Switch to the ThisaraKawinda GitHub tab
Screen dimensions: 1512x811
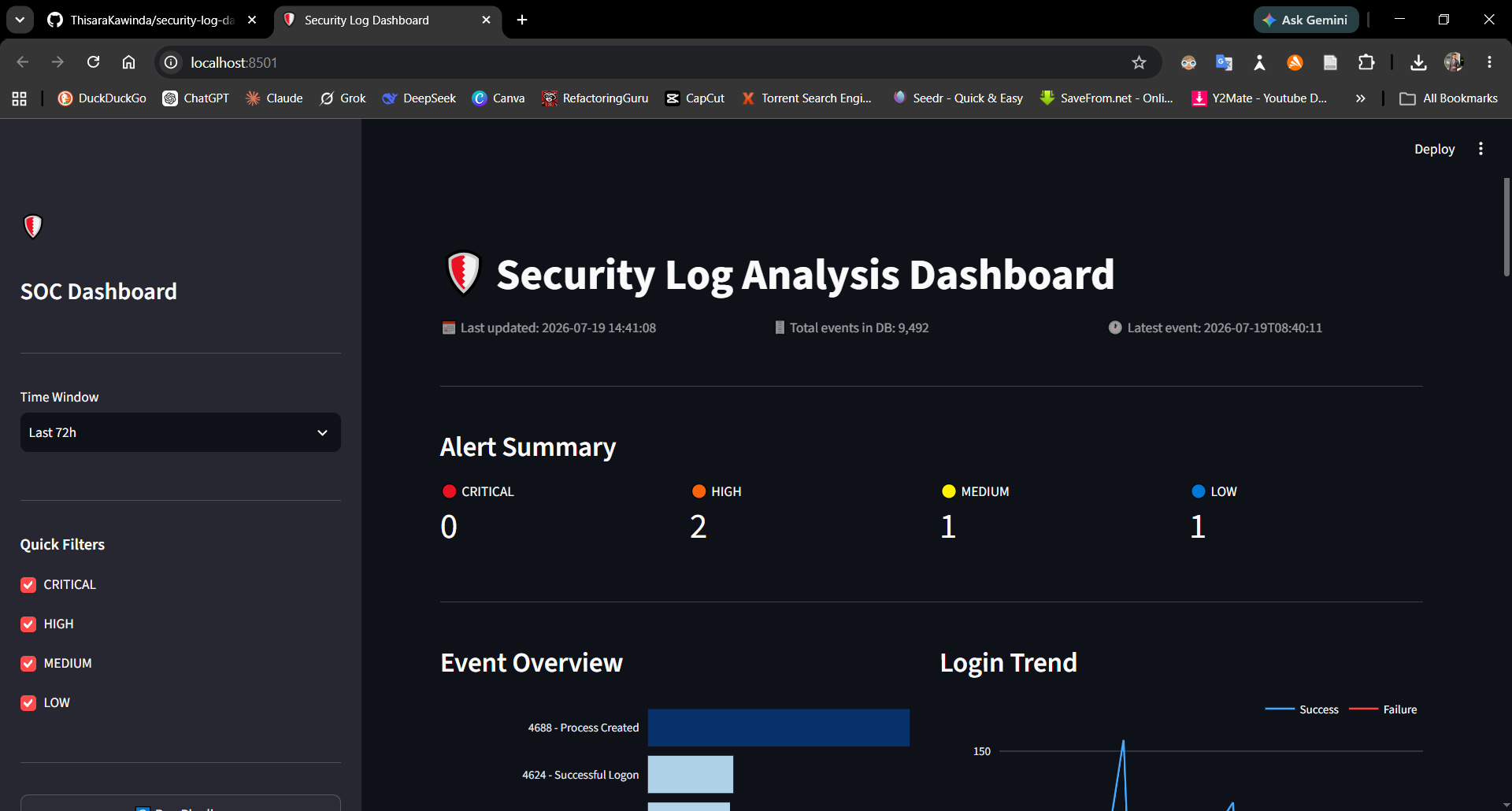[x=151, y=20]
